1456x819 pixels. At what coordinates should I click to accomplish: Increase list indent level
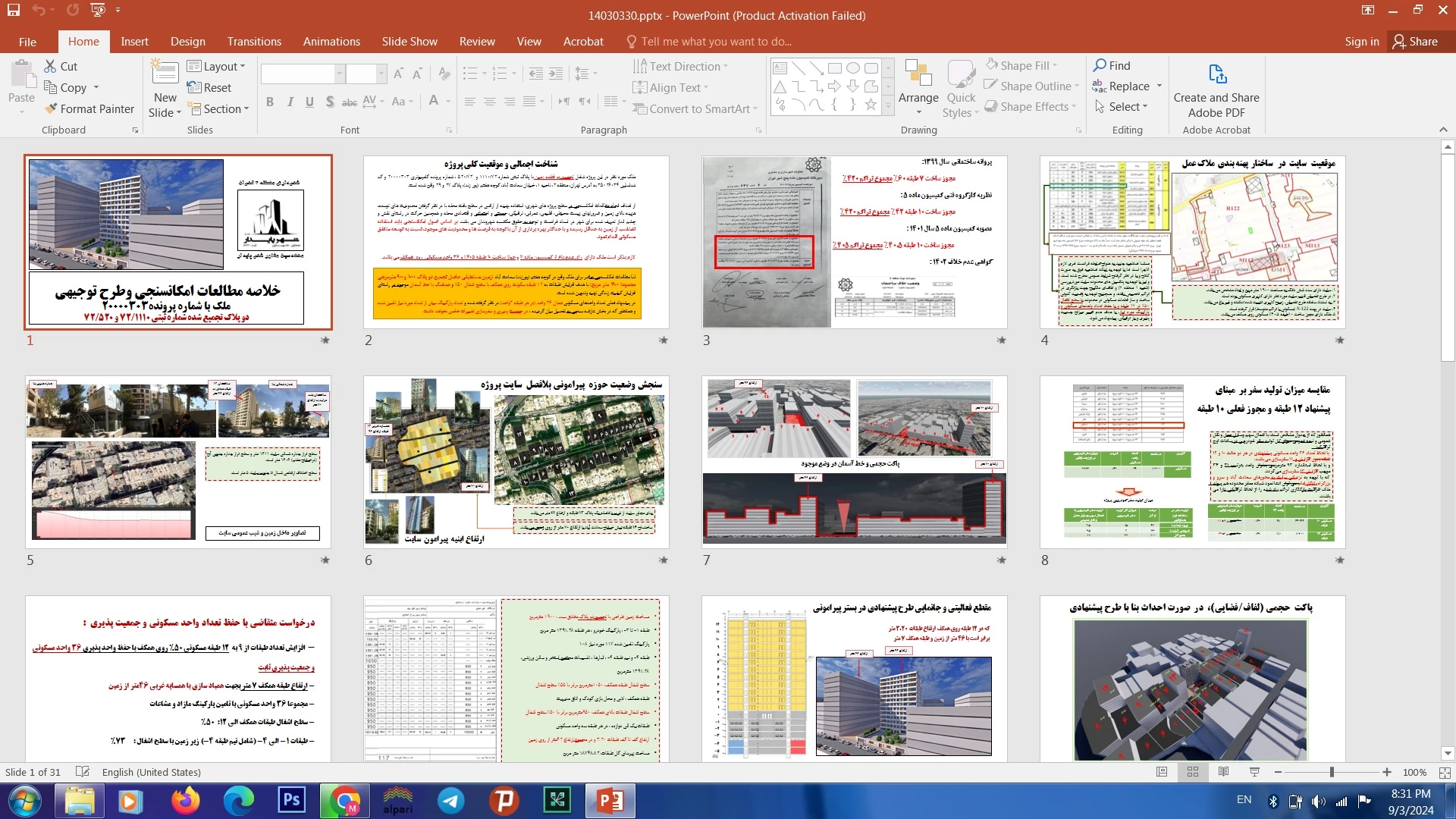click(556, 74)
